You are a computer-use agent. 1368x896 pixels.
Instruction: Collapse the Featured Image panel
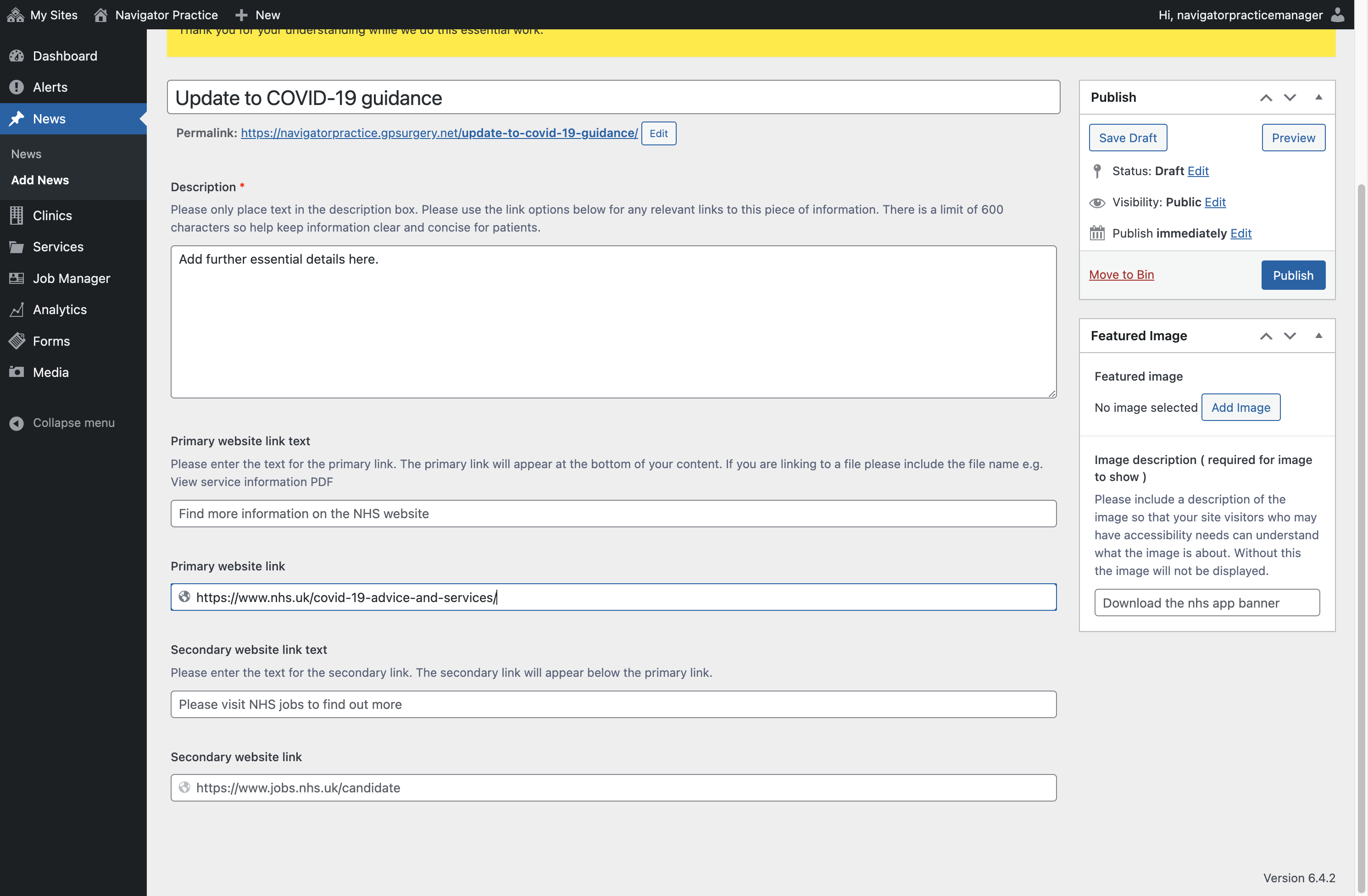click(x=1318, y=335)
